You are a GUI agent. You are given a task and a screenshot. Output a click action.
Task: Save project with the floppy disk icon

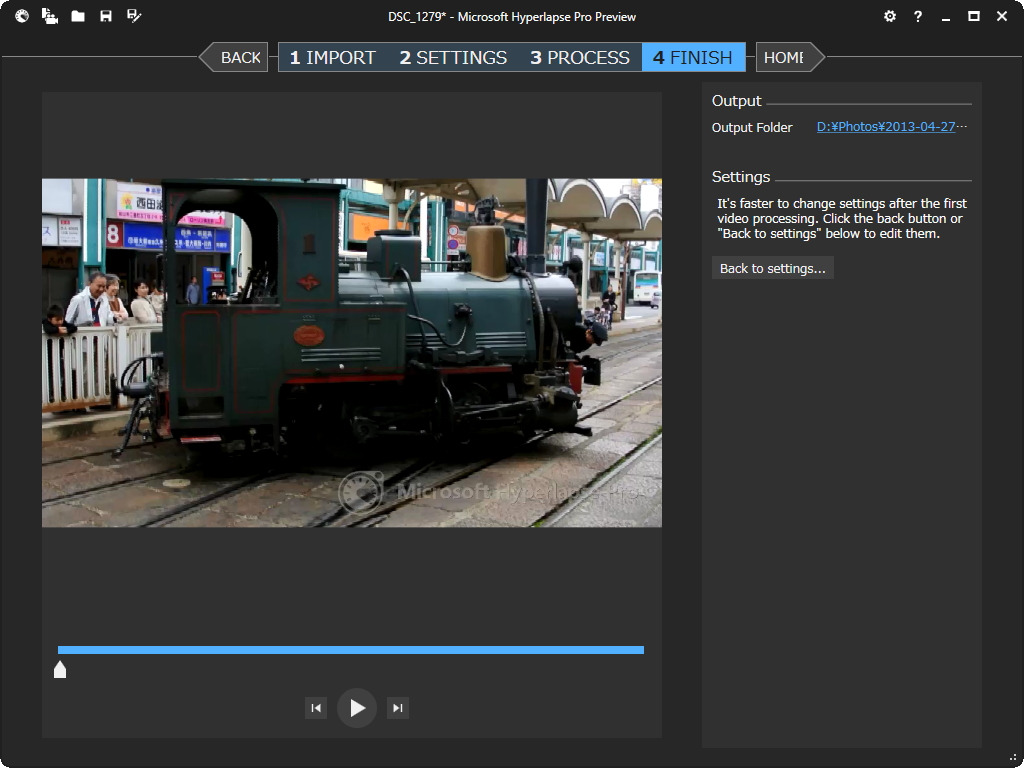(106, 16)
